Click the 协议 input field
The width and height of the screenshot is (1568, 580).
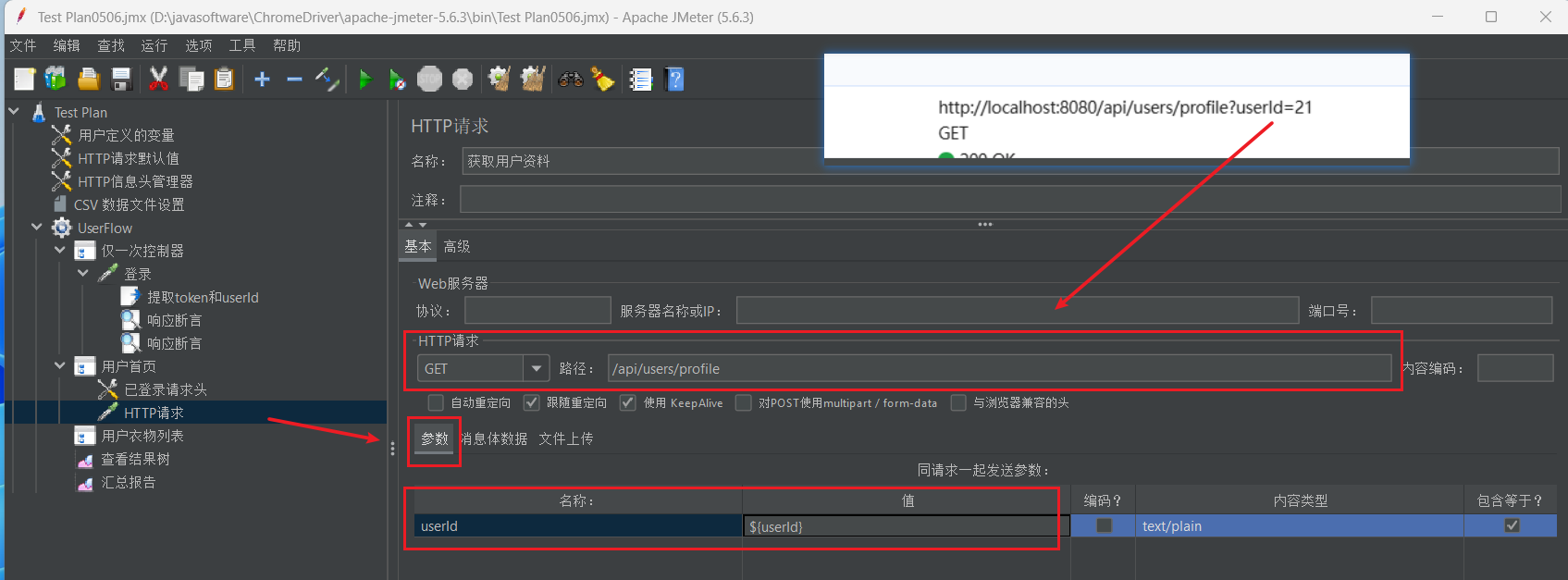coord(537,311)
